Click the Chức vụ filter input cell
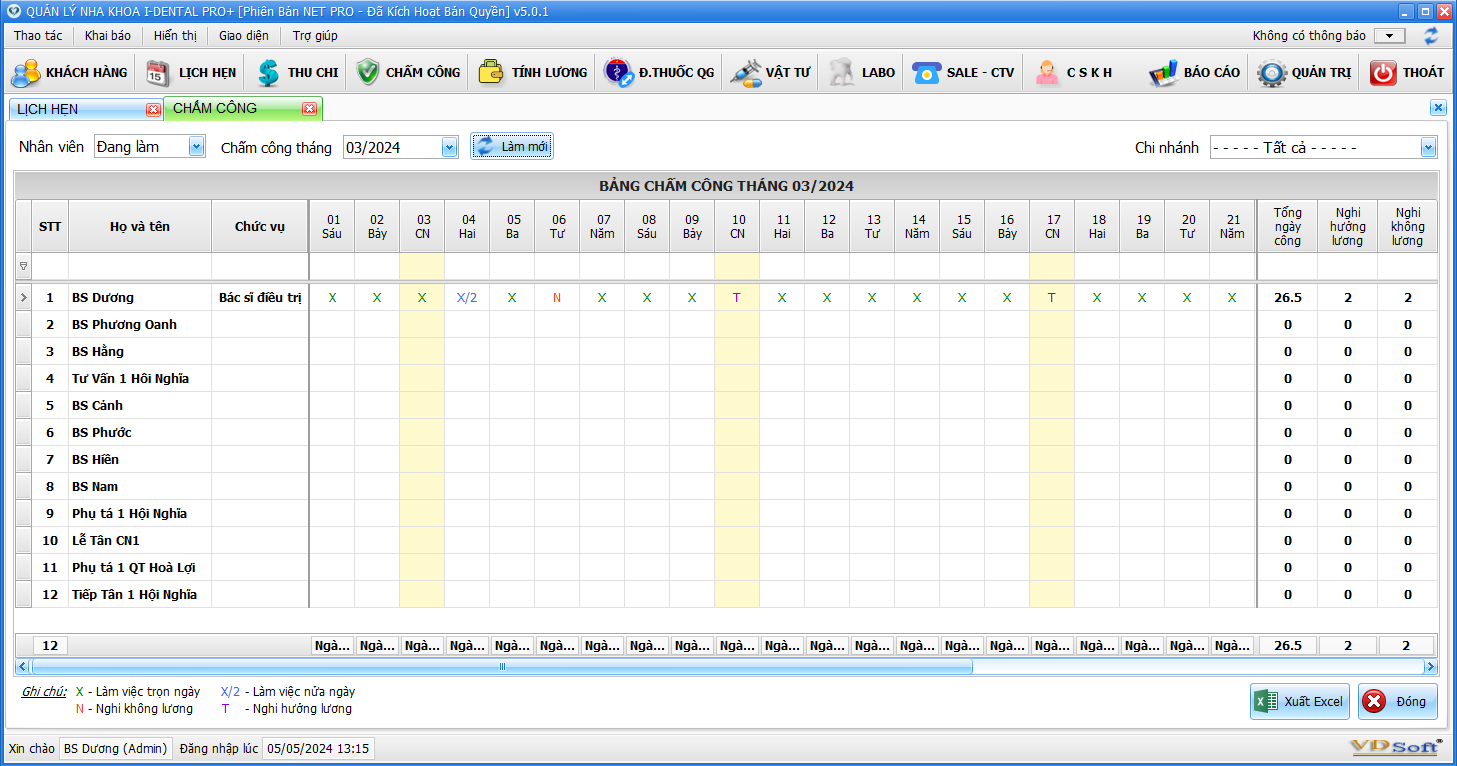This screenshot has width=1457, height=766. [260, 267]
